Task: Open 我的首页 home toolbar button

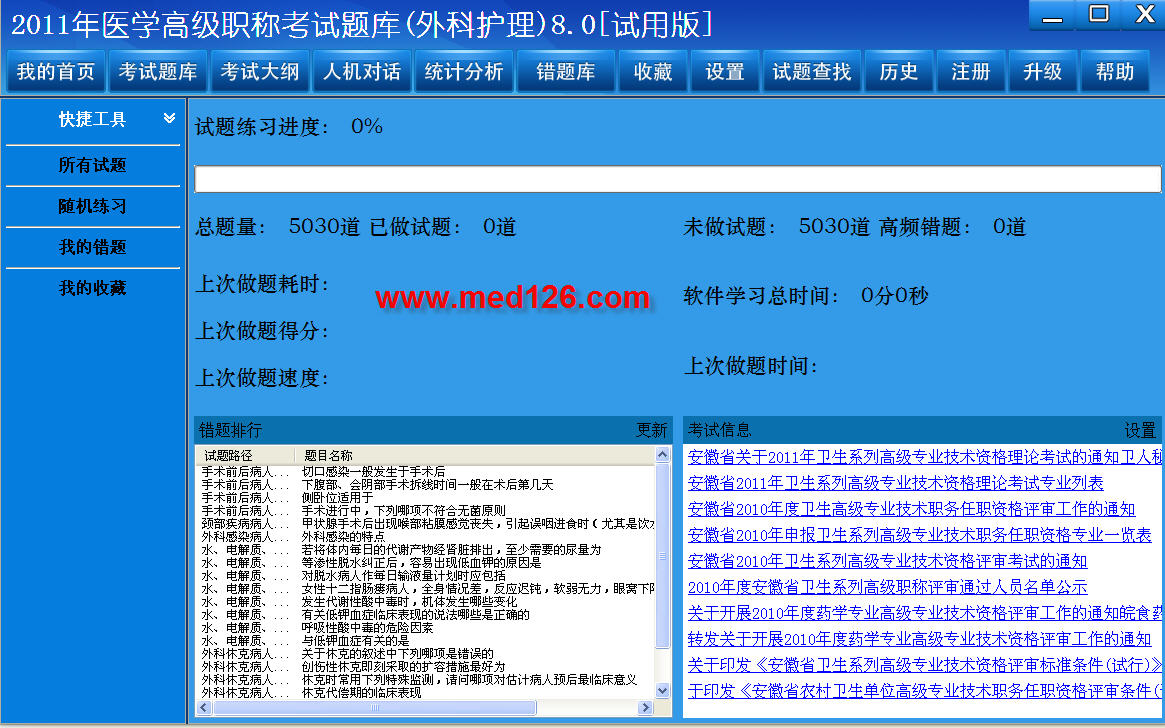Action: coord(56,72)
